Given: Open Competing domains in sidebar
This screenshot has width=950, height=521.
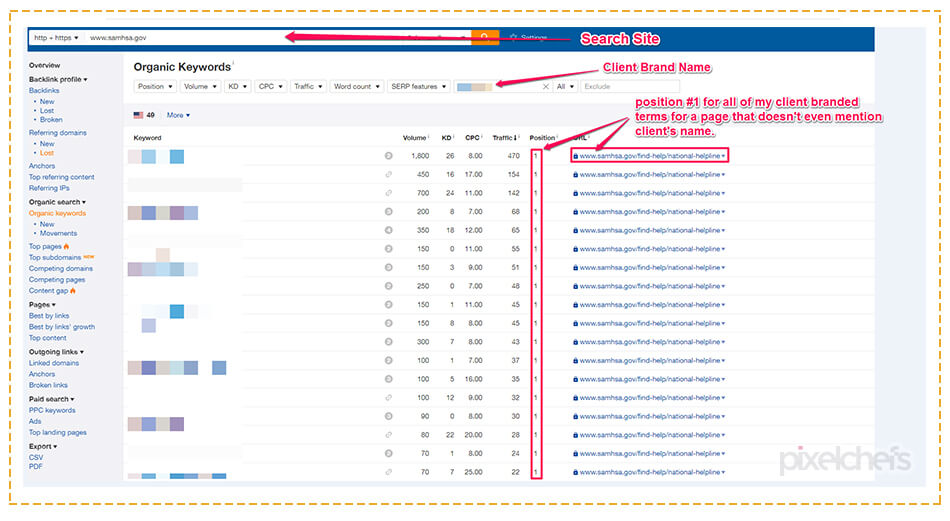Looking at the screenshot, I should click(61, 268).
